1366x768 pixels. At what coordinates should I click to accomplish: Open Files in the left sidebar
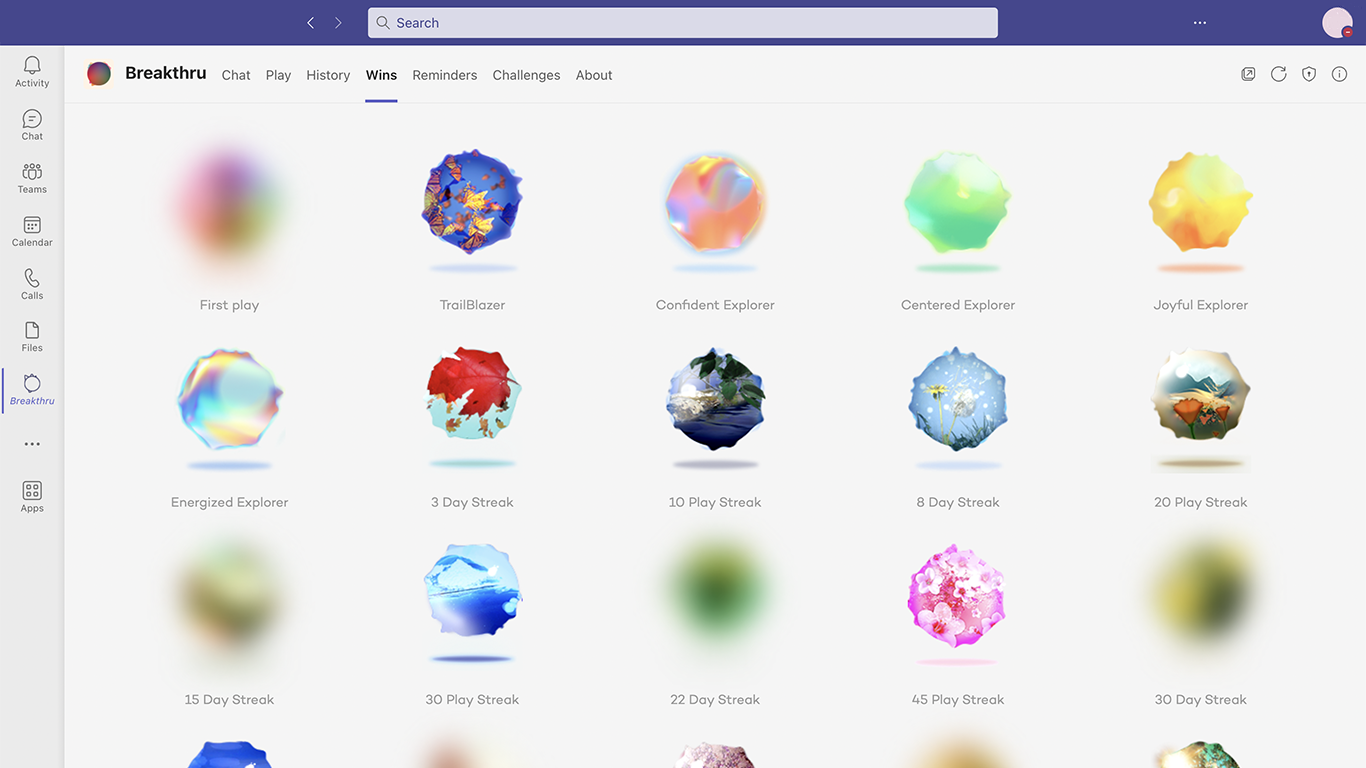click(32, 337)
